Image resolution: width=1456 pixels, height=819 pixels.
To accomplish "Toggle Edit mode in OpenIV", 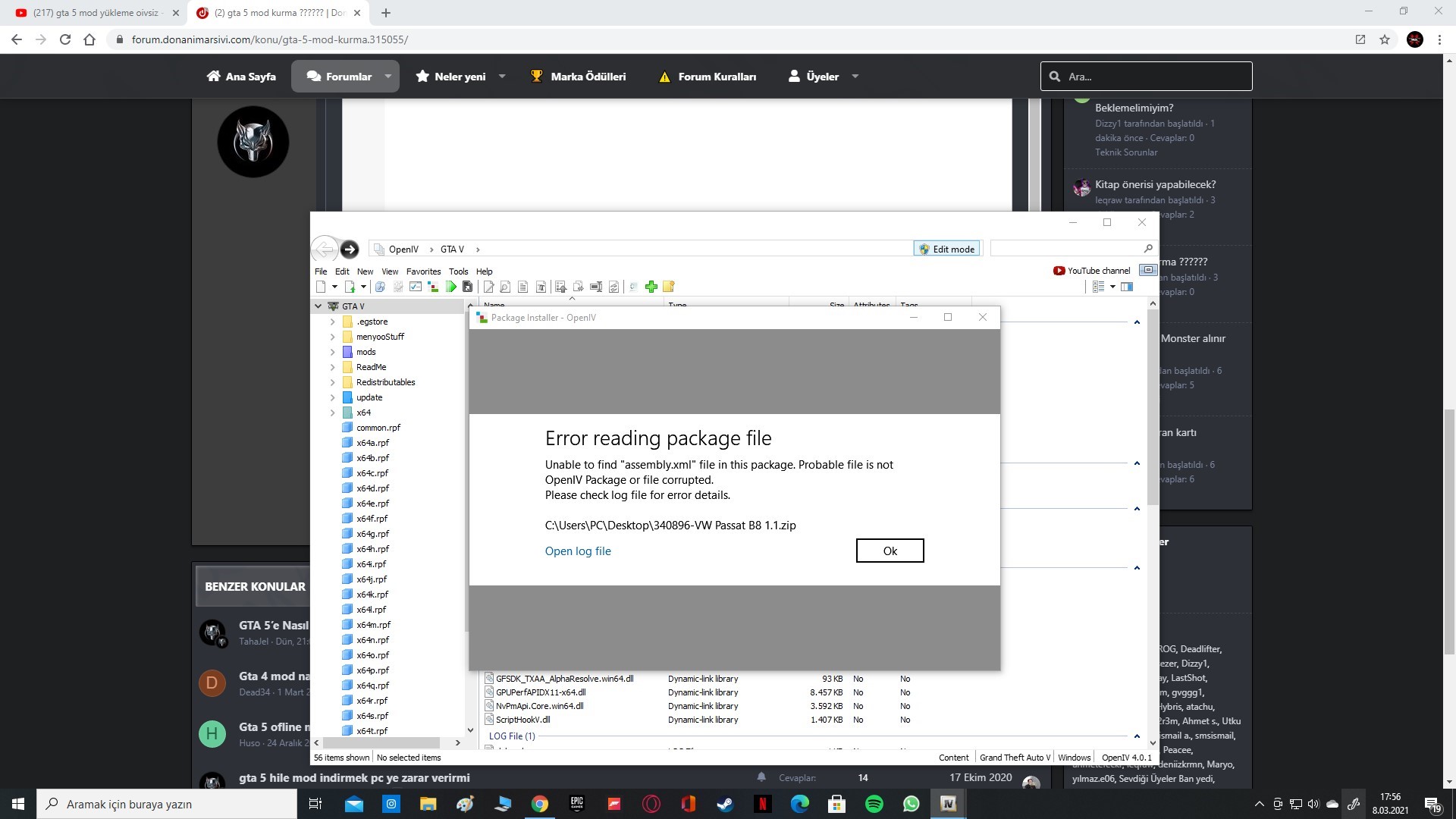I will click(946, 249).
